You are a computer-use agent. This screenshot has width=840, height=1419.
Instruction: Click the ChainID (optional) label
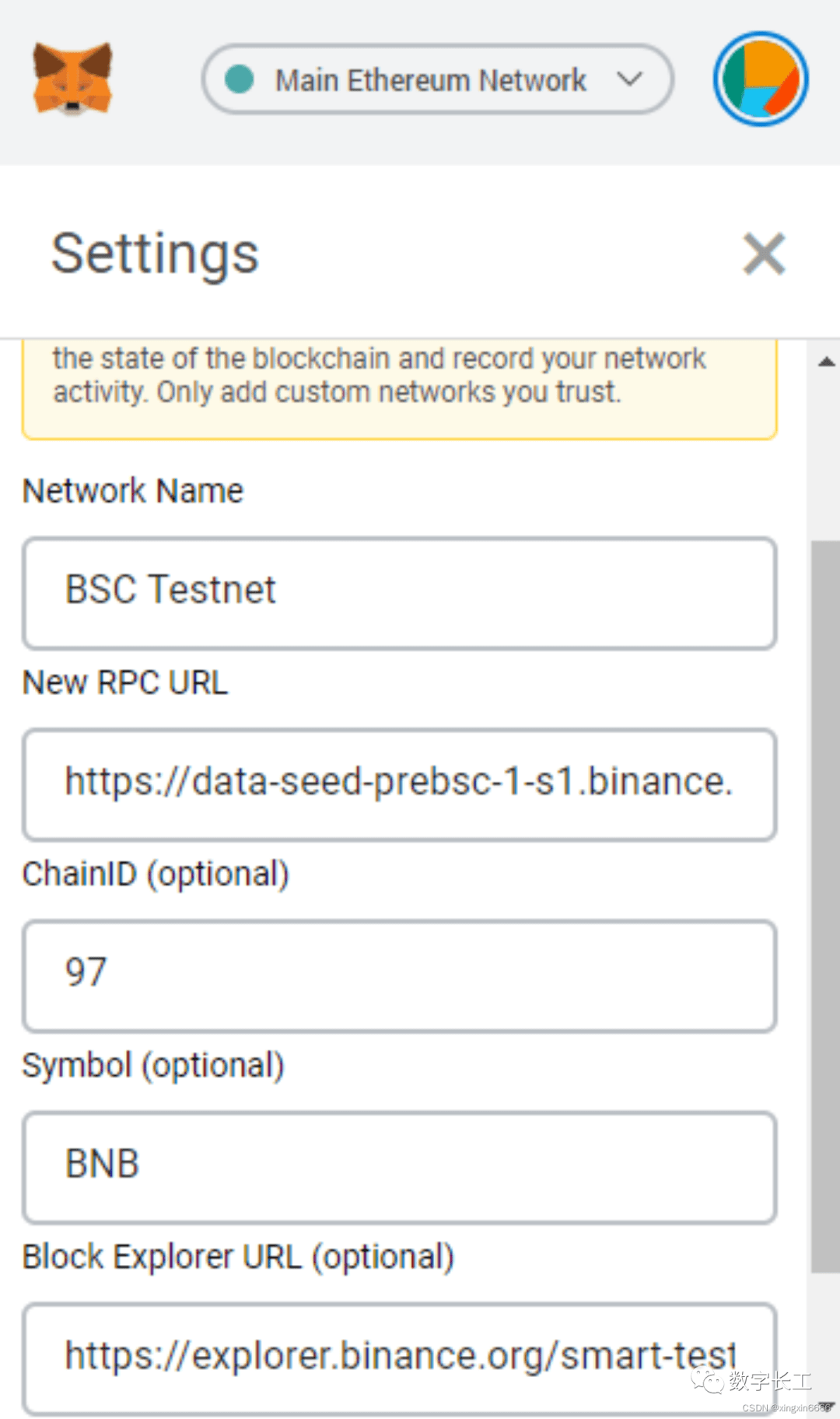click(x=156, y=874)
